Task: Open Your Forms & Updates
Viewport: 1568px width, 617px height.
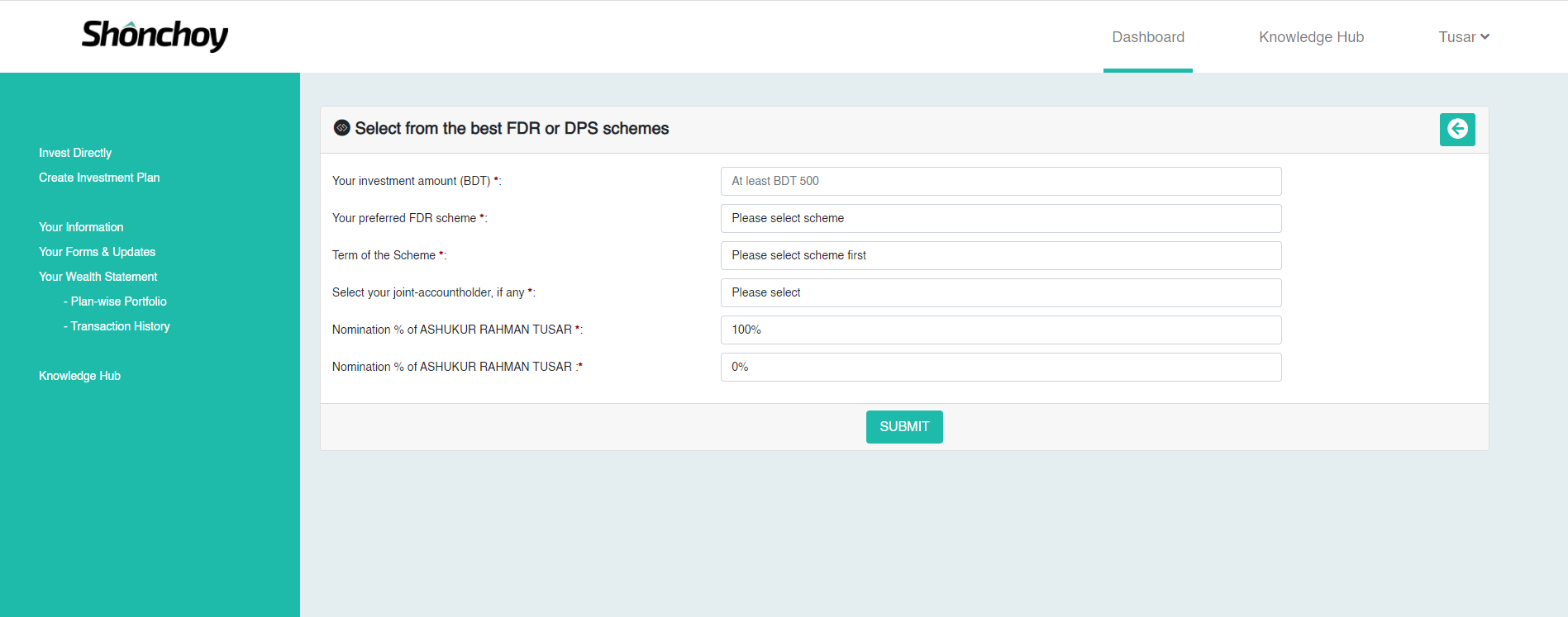Action: (x=97, y=252)
